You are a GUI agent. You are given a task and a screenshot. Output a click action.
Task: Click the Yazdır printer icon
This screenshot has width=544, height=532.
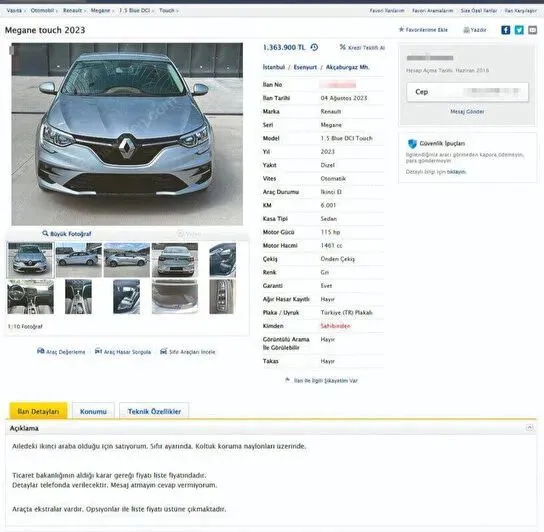coord(466,30)
